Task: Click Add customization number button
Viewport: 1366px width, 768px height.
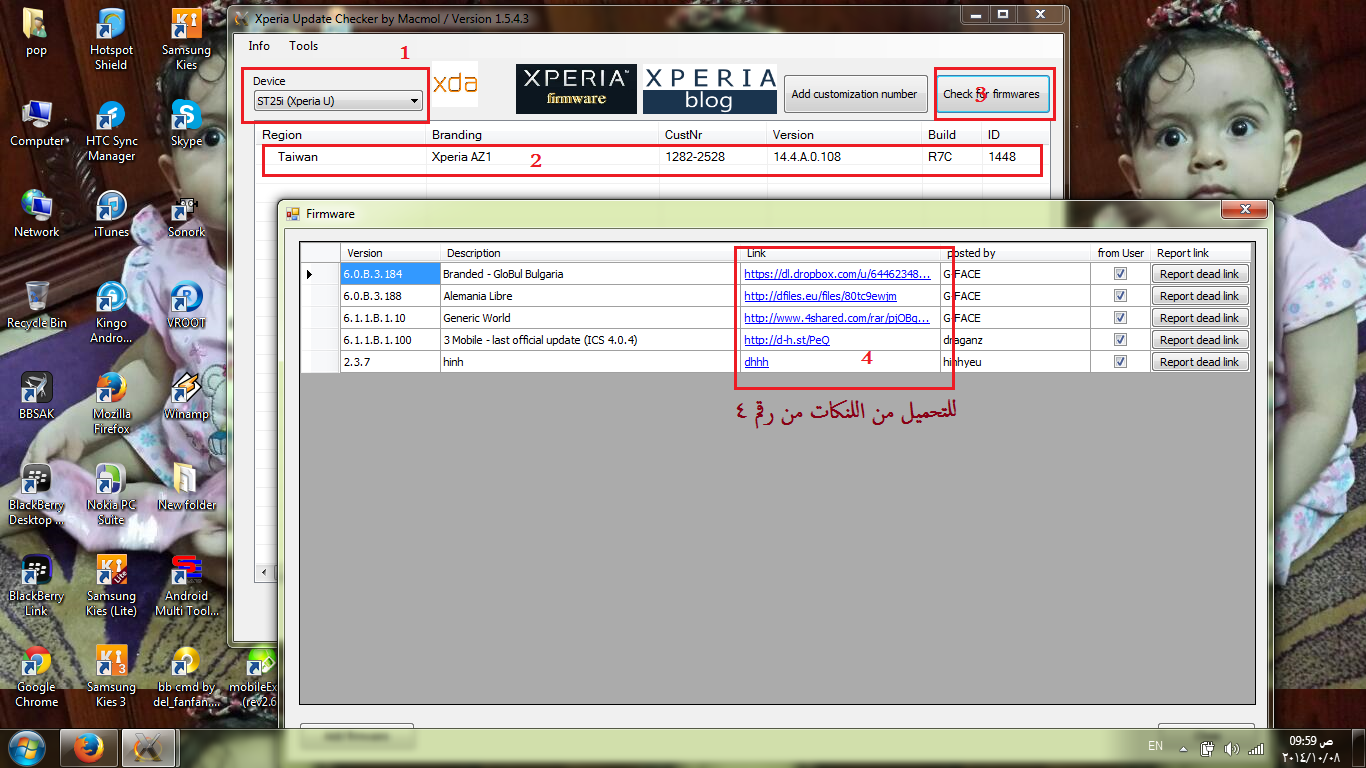Action: [x=854, y=94]
